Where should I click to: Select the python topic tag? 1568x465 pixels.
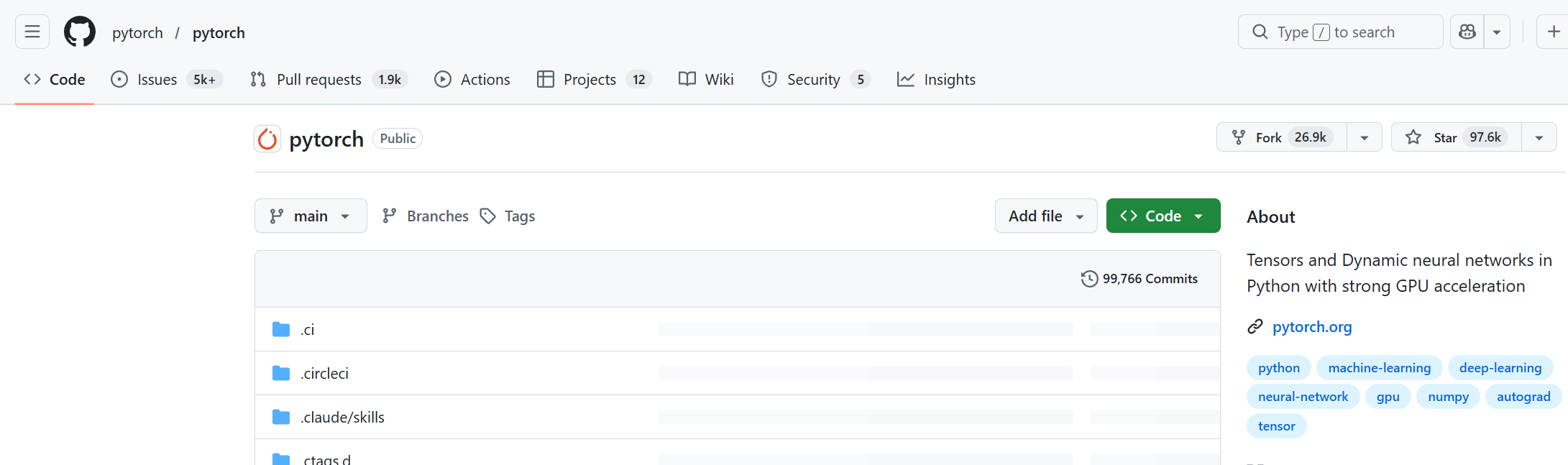[x=1279, y=368]
